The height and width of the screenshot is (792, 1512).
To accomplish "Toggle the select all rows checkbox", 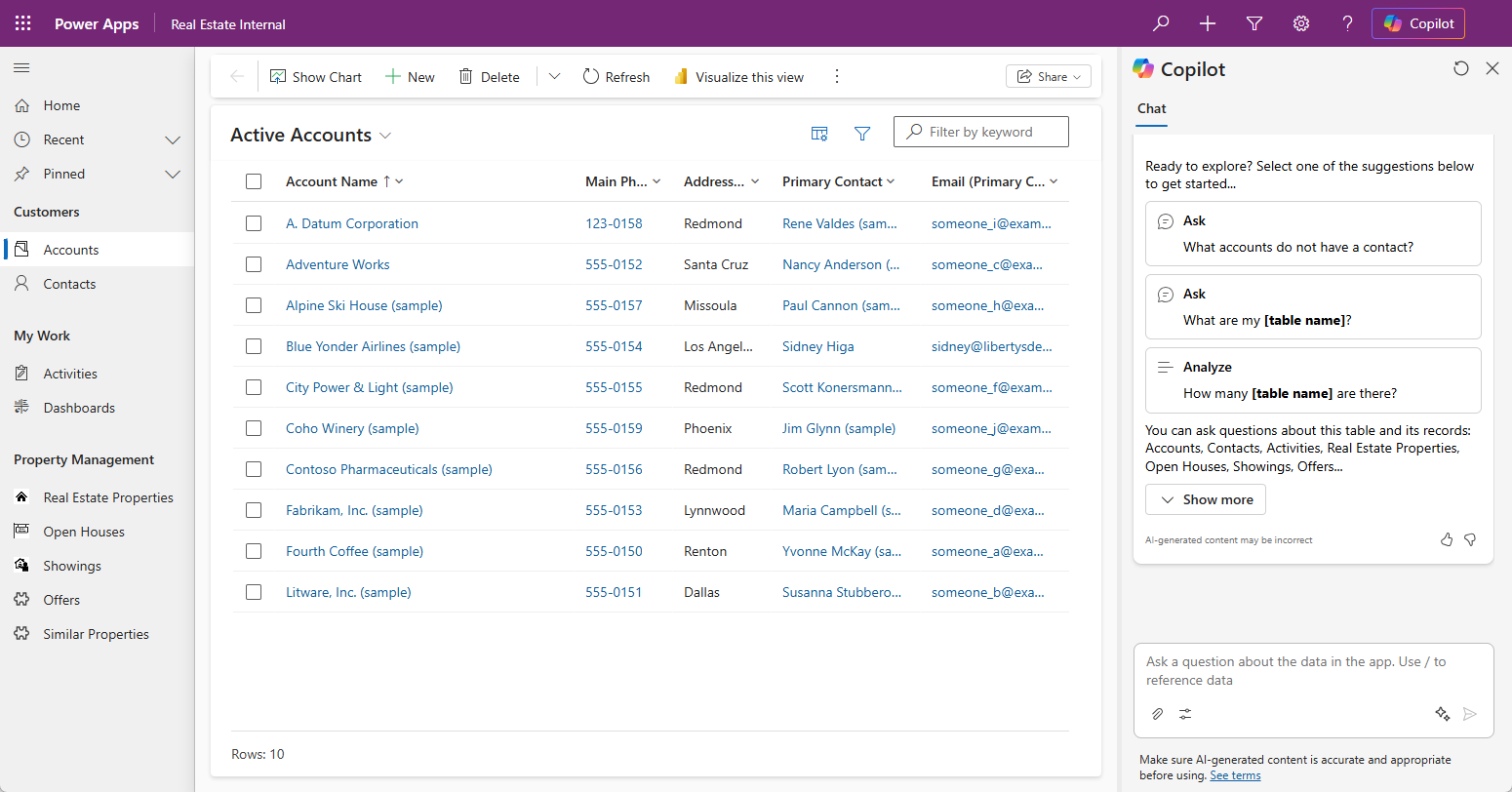I will (254, 181).
